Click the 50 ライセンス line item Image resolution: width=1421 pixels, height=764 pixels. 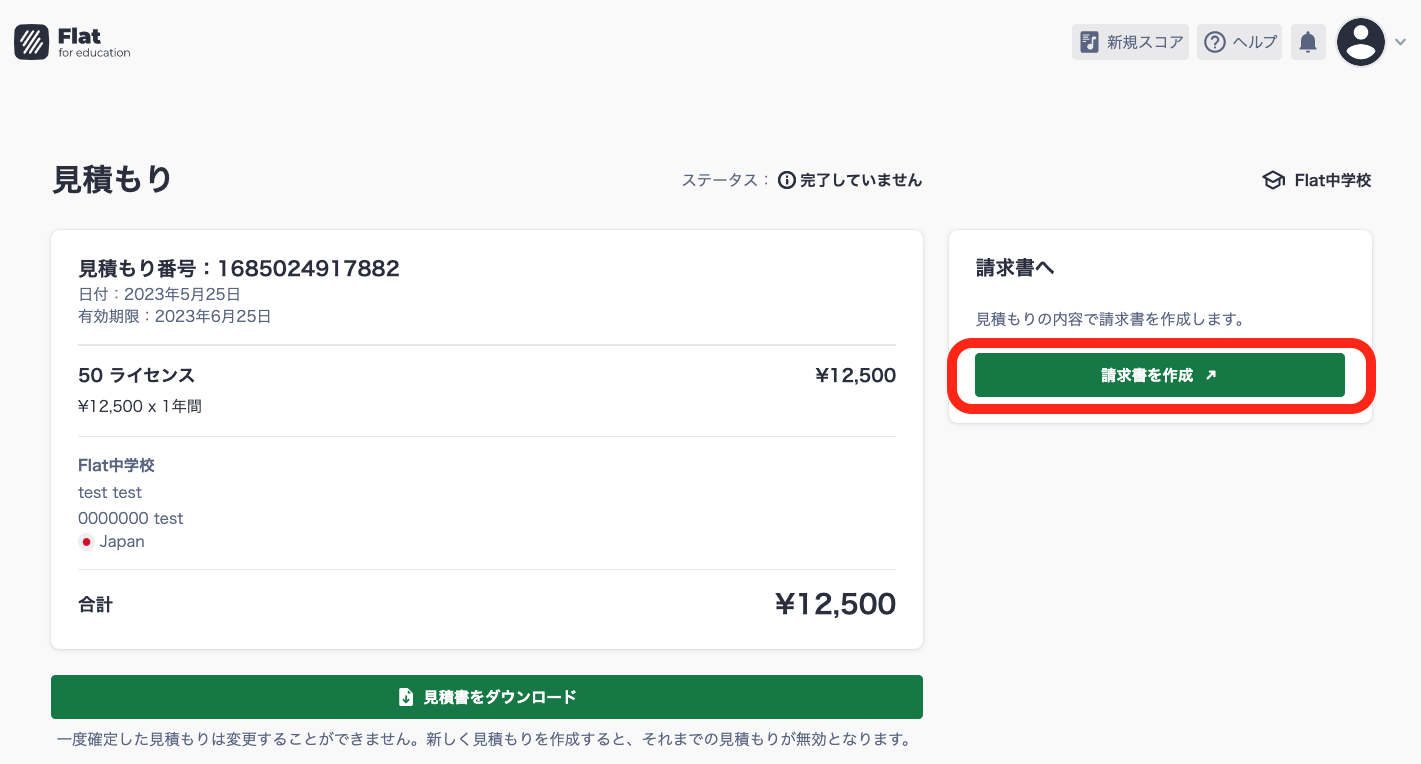point(136,375)
